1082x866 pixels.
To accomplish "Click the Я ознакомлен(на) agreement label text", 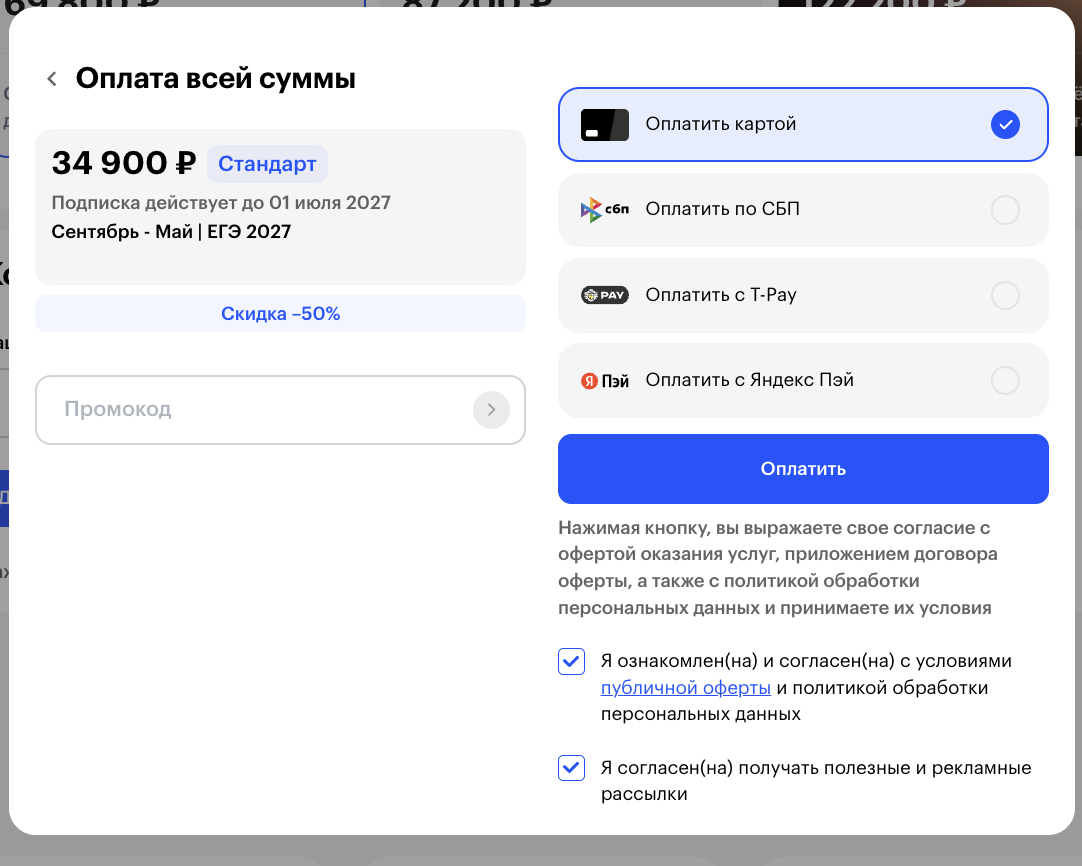I will coord(806,687).
